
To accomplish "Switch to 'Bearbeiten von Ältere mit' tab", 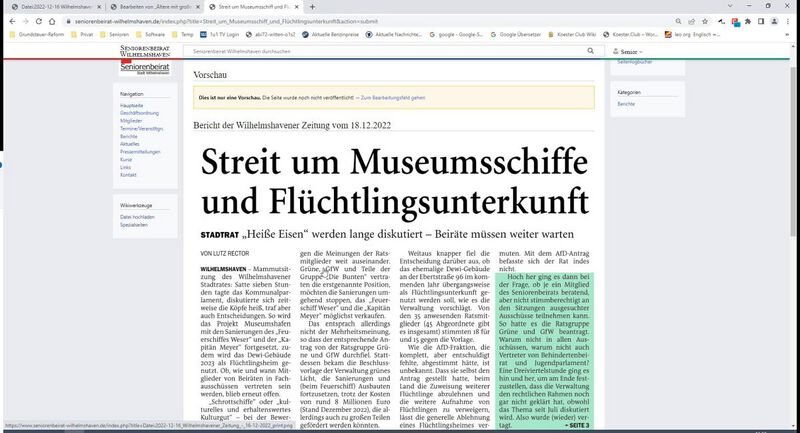I will pos(156,7).
